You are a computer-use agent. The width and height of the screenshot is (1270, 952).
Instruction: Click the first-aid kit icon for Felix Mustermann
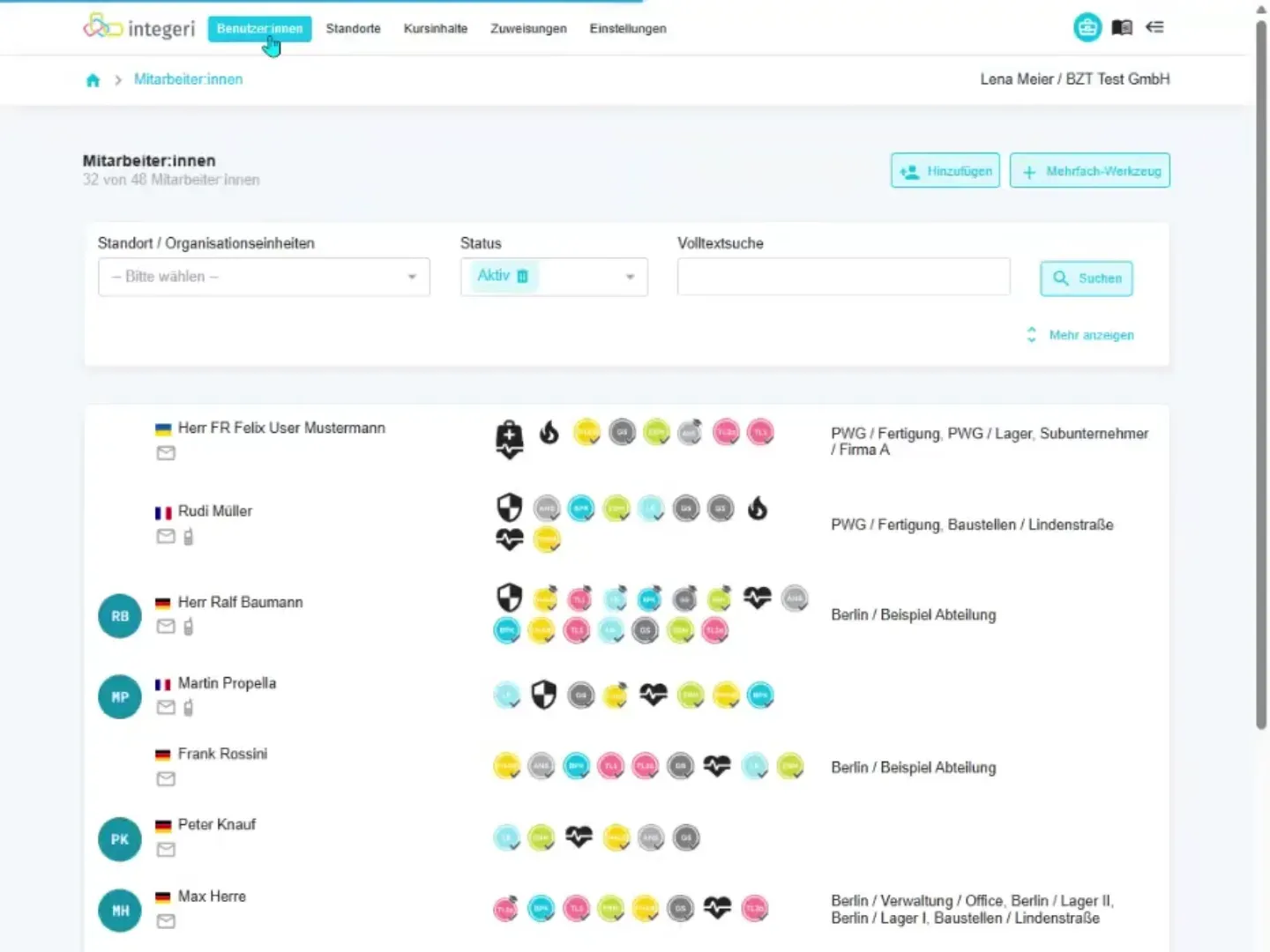point(509,439)
